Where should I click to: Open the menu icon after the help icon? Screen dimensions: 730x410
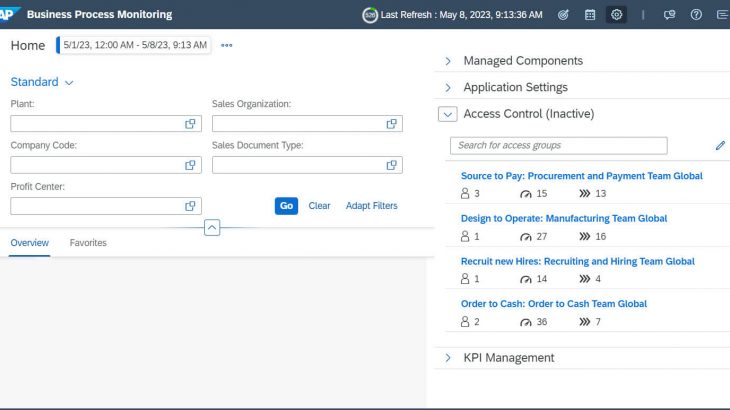(723, 15)
